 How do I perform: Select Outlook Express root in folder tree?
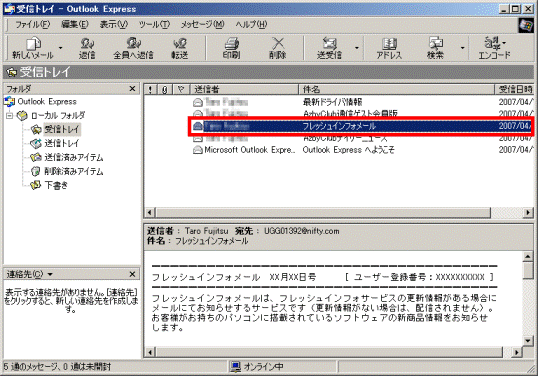[47, 102]
